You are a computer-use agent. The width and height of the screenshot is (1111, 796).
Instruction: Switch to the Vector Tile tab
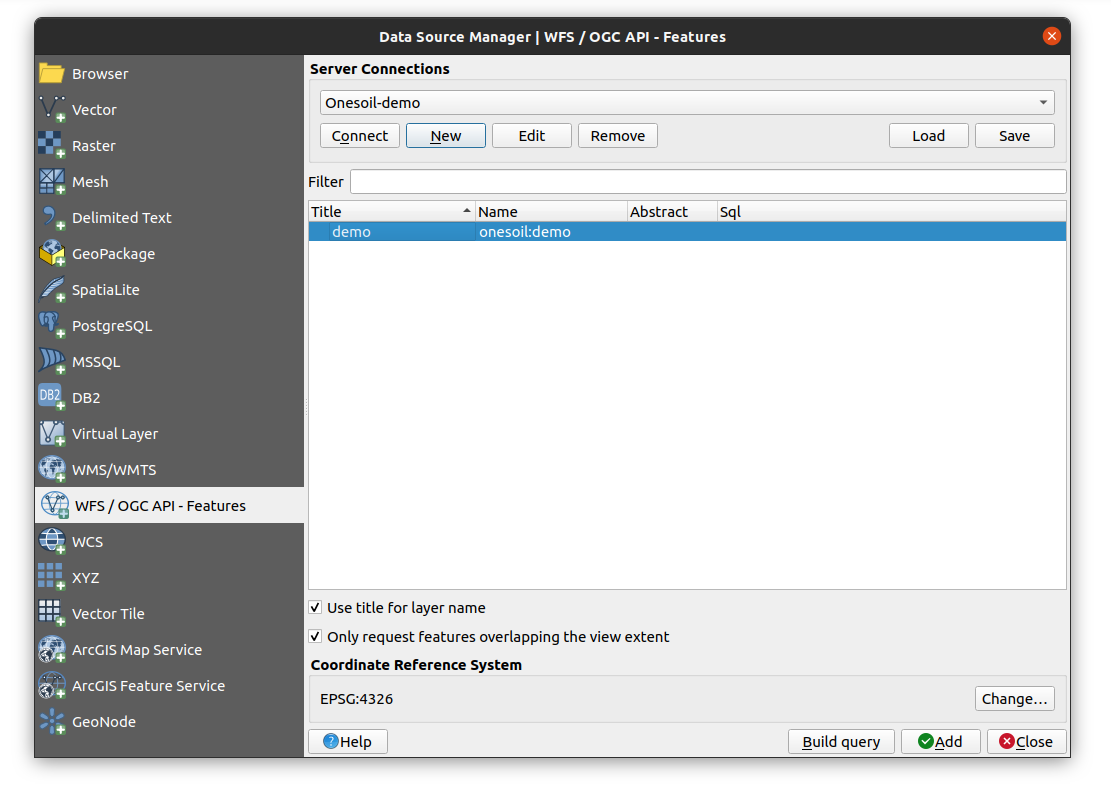point(108,614)
